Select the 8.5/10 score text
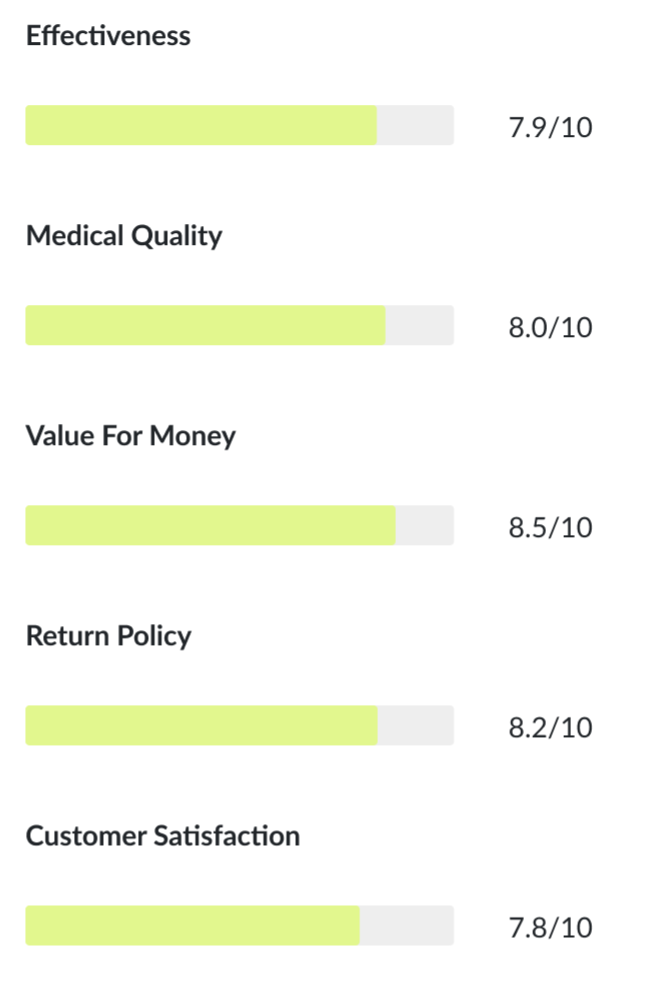669x1006 pixels. [x=550, y=528]
